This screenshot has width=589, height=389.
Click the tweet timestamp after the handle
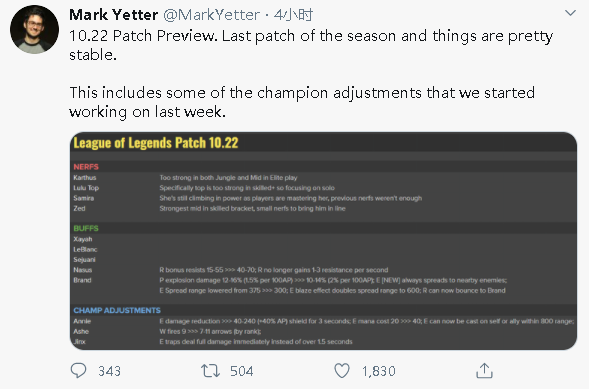coord(293,15)
